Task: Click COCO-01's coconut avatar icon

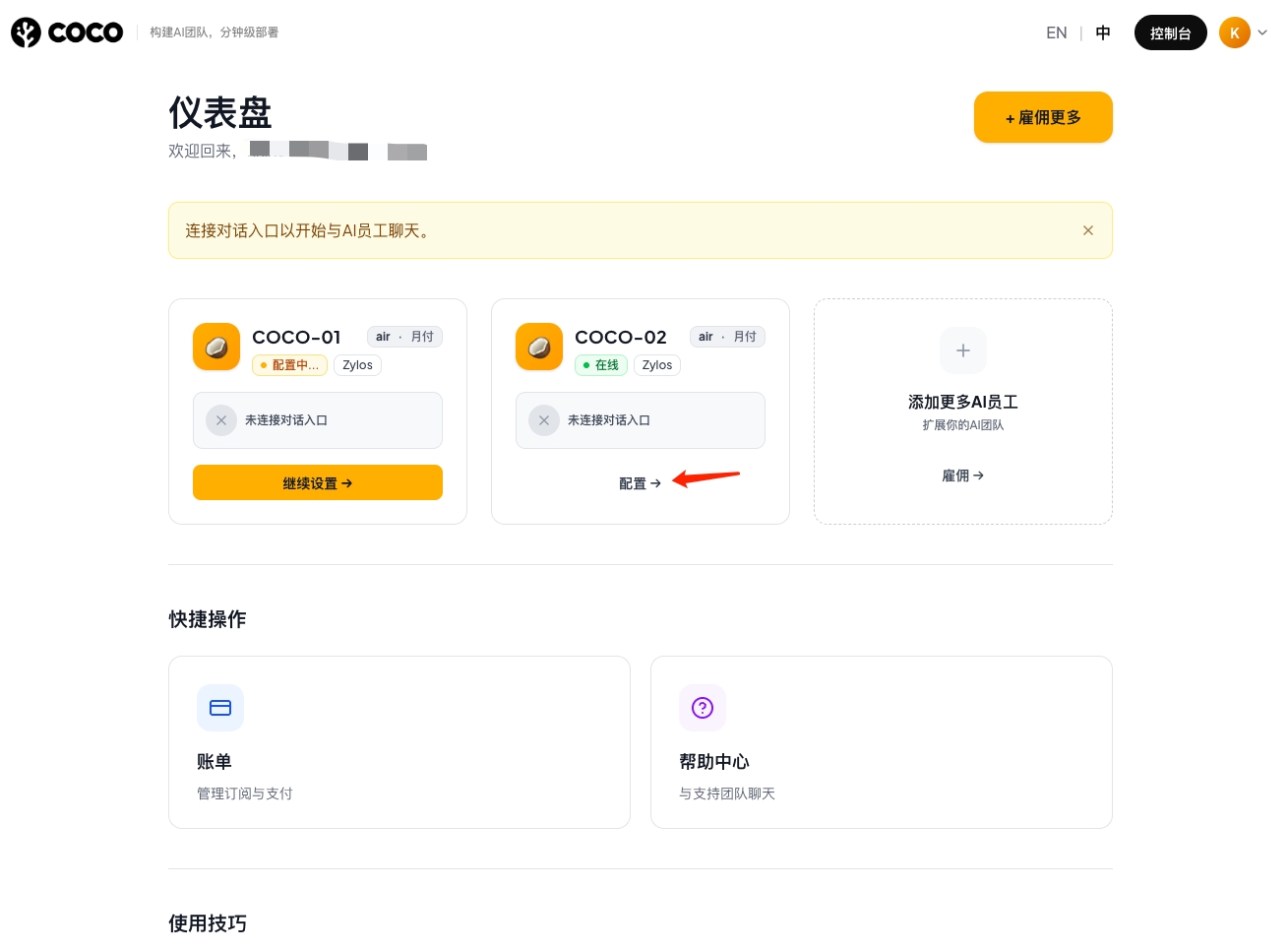Action: click(x=215, y=347)
